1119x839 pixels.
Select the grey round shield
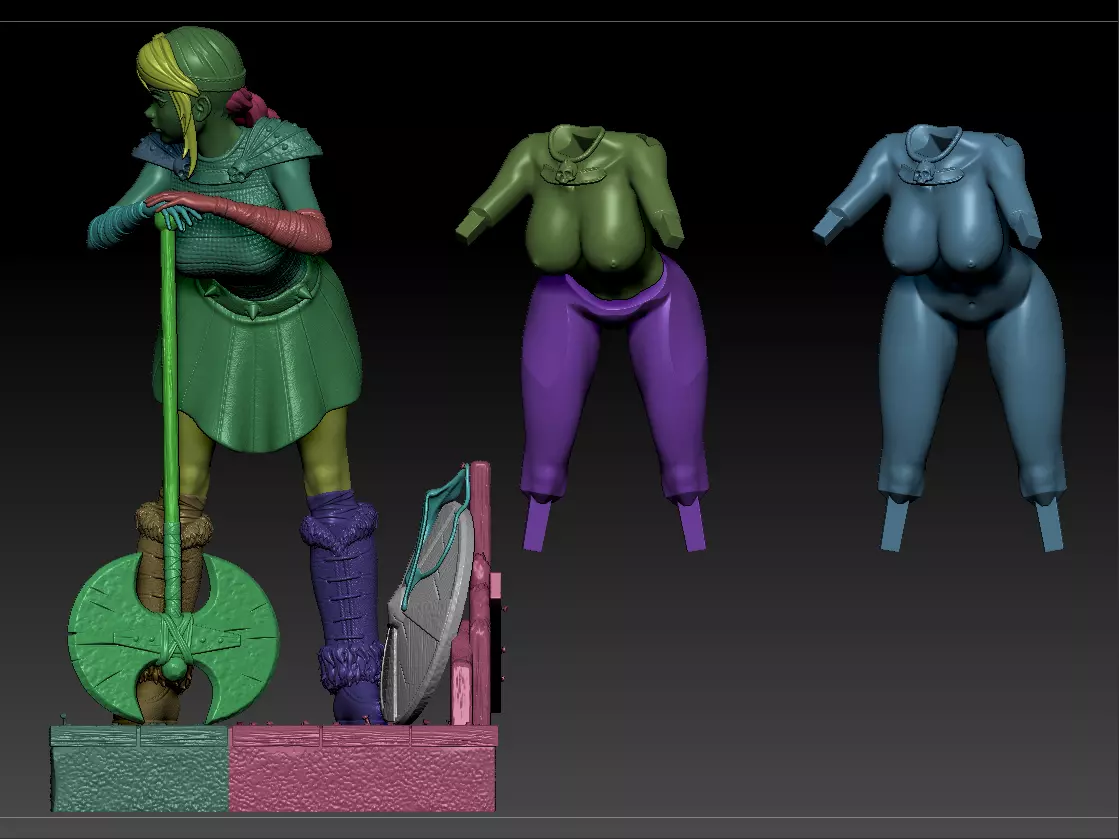(428, 614)
